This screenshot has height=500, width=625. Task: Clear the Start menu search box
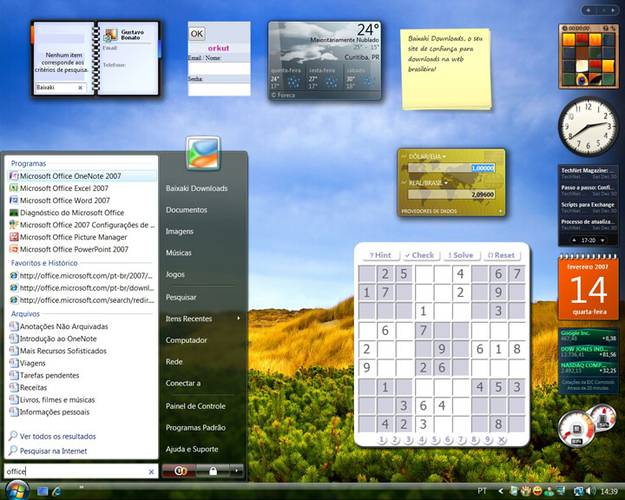click(x=151, y=472)
